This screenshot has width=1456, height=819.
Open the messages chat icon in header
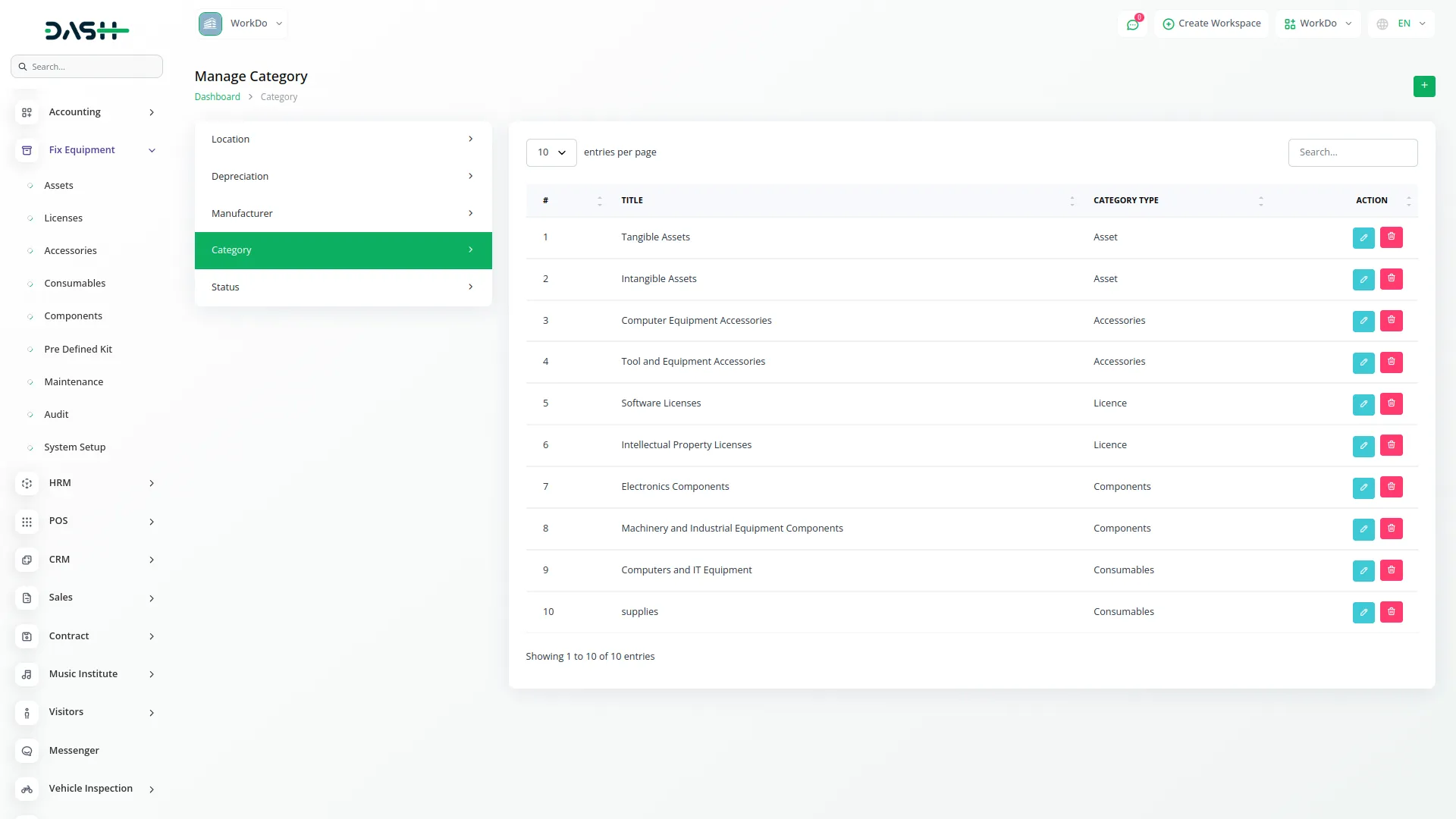coord(1132,24)
